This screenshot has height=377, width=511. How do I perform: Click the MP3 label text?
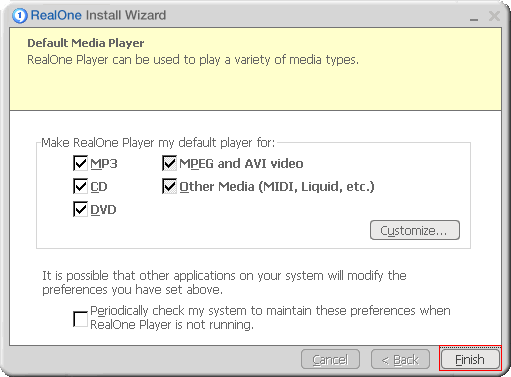coord(104,164)
